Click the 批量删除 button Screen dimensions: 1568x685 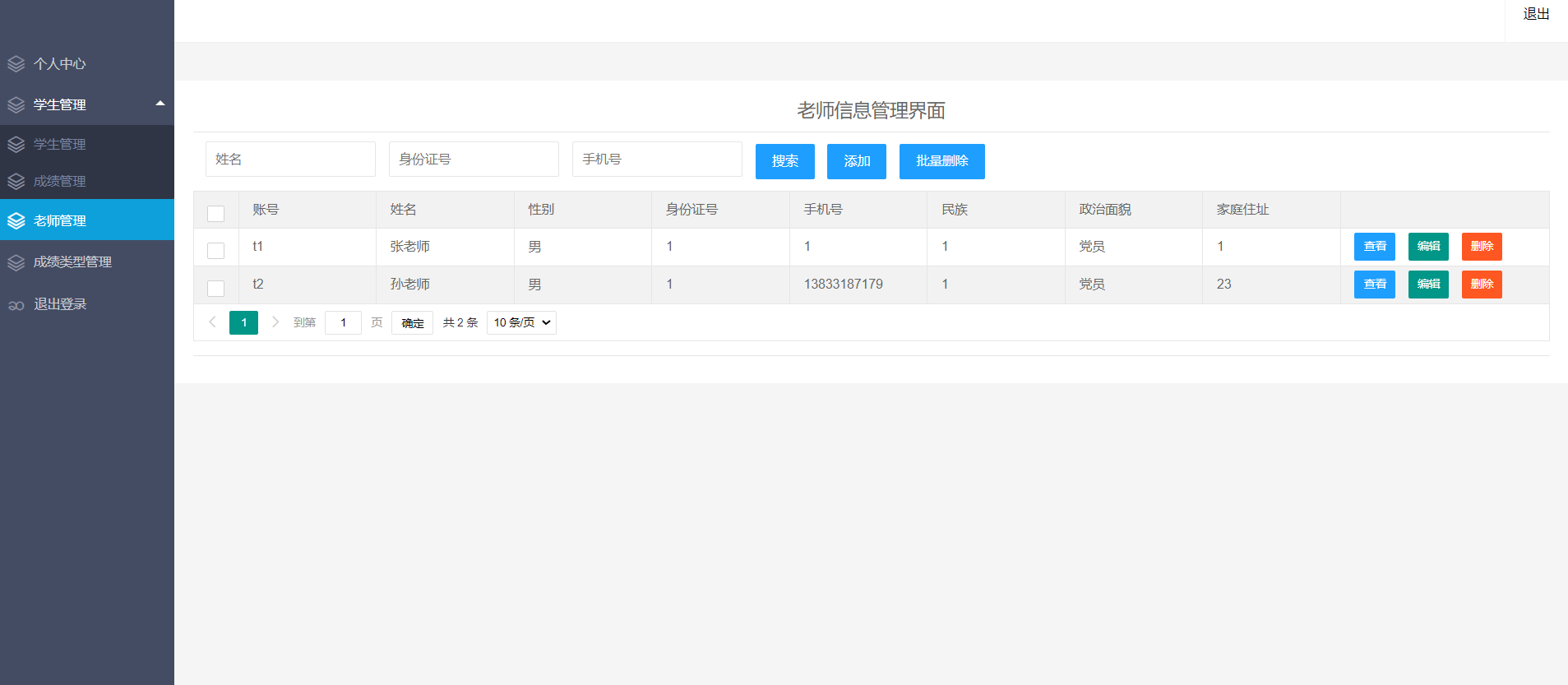942,161
